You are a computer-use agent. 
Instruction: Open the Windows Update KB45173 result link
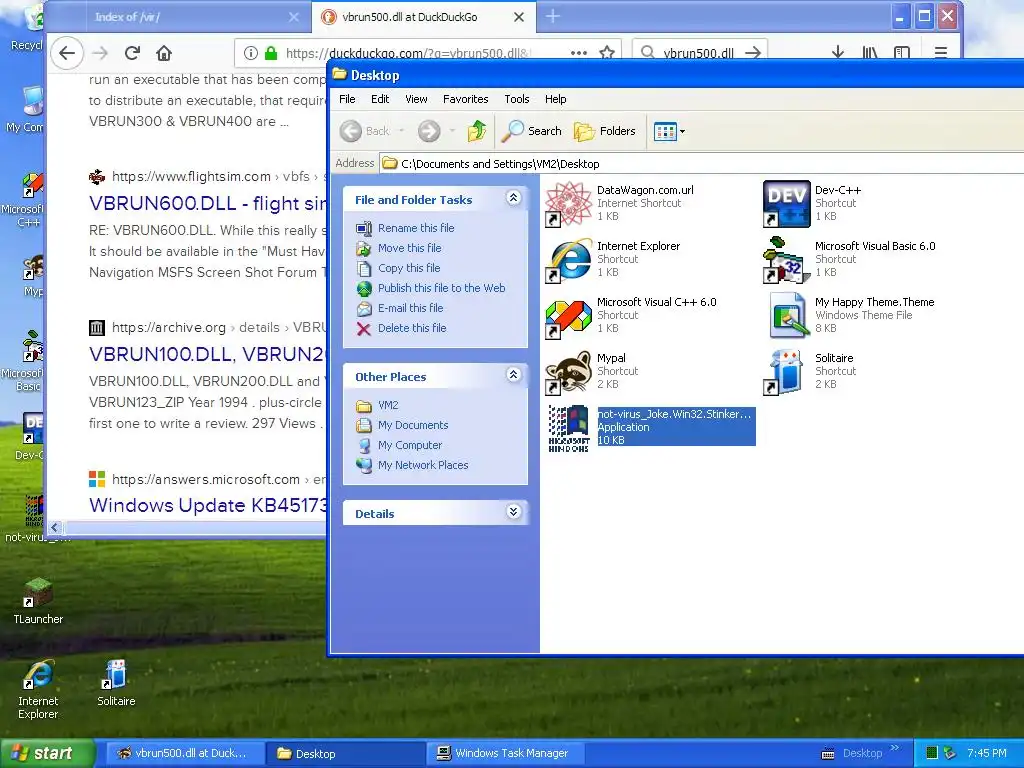(208, 505)
